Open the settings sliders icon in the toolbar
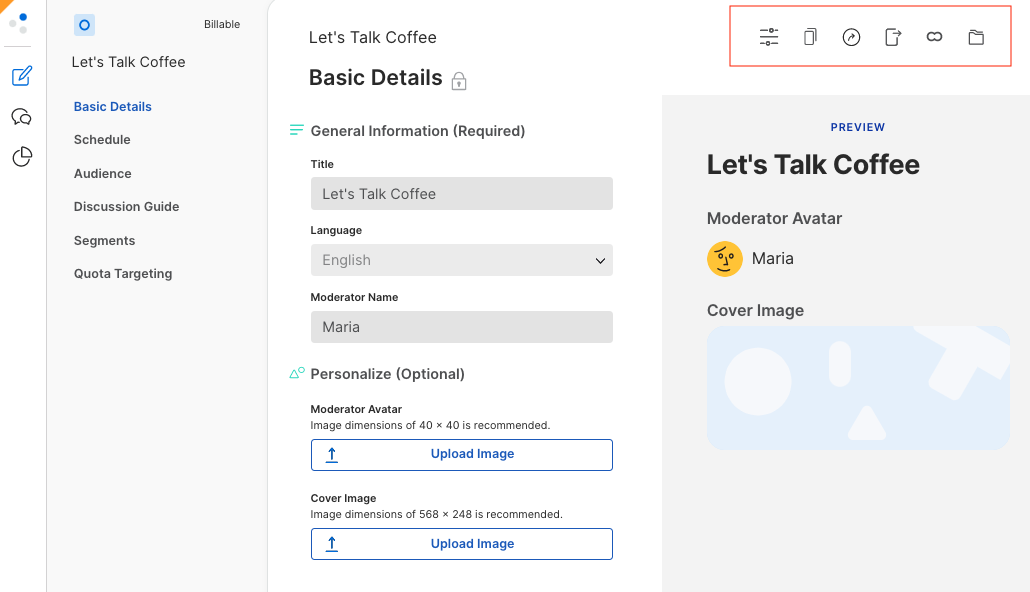Image resolution: width=1030 pixels, height=592 pixels. [x=768, y=37]
